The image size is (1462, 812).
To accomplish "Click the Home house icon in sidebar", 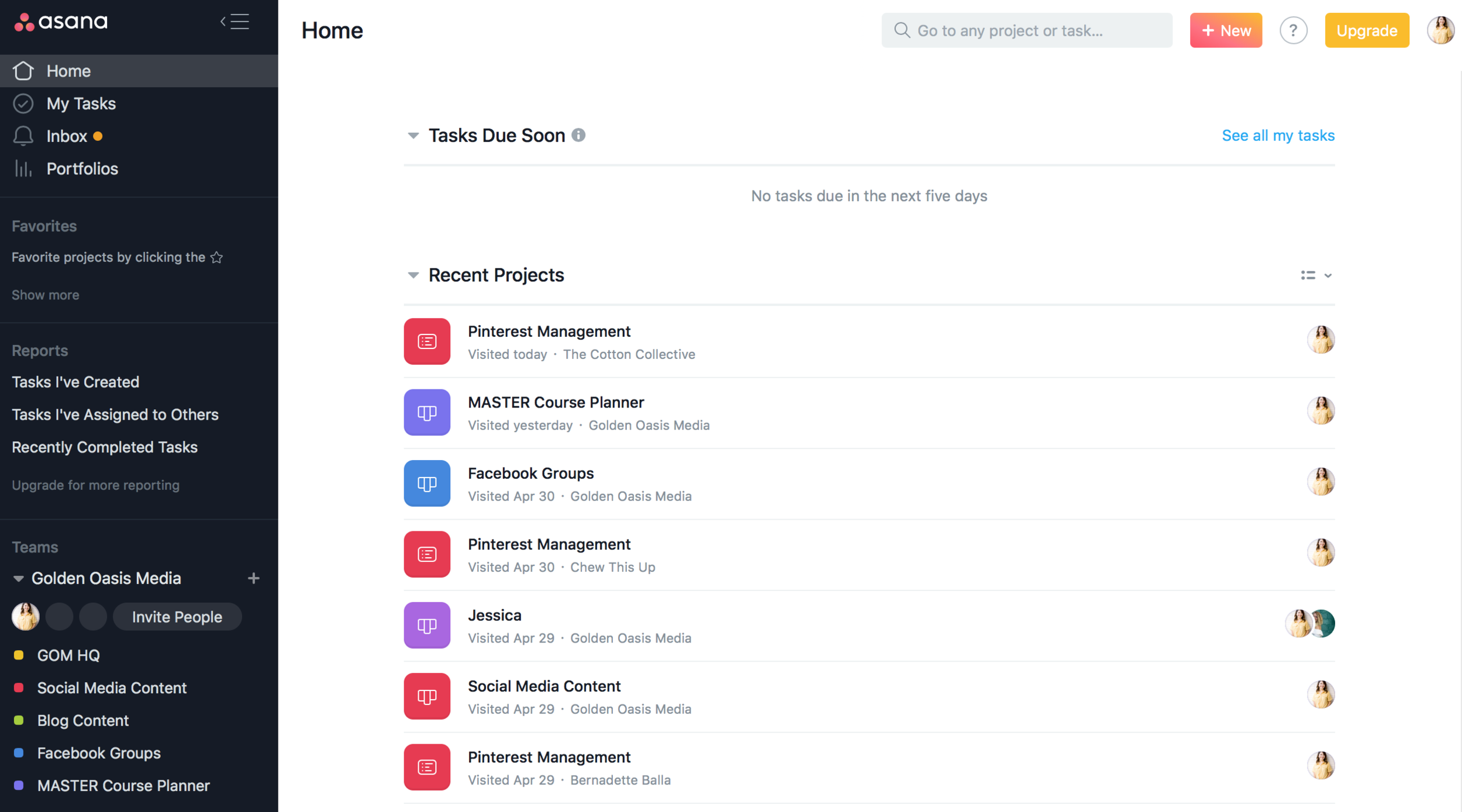I will (23, 71).
